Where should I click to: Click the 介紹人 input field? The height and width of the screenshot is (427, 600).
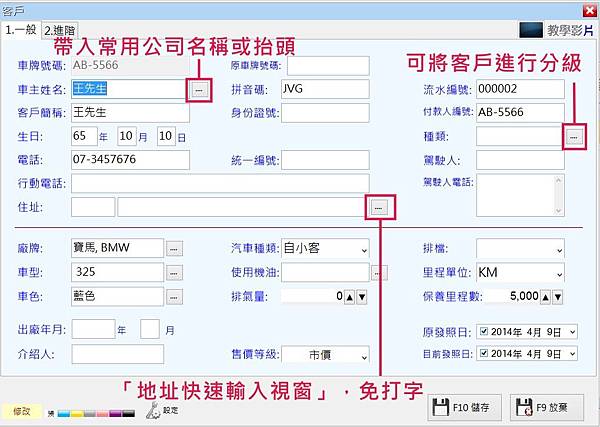[117, 354]
